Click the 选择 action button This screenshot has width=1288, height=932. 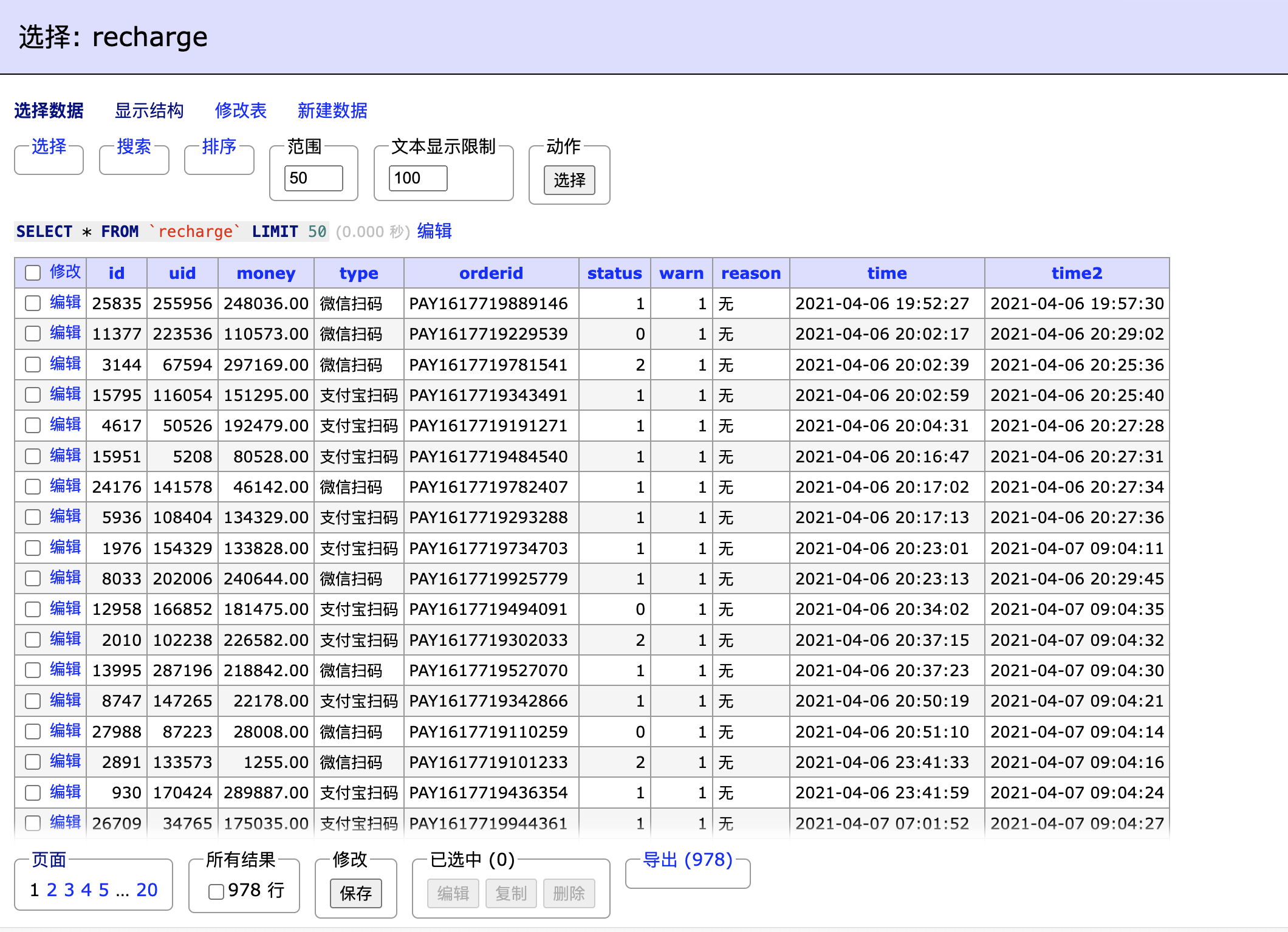coord(569,180)
